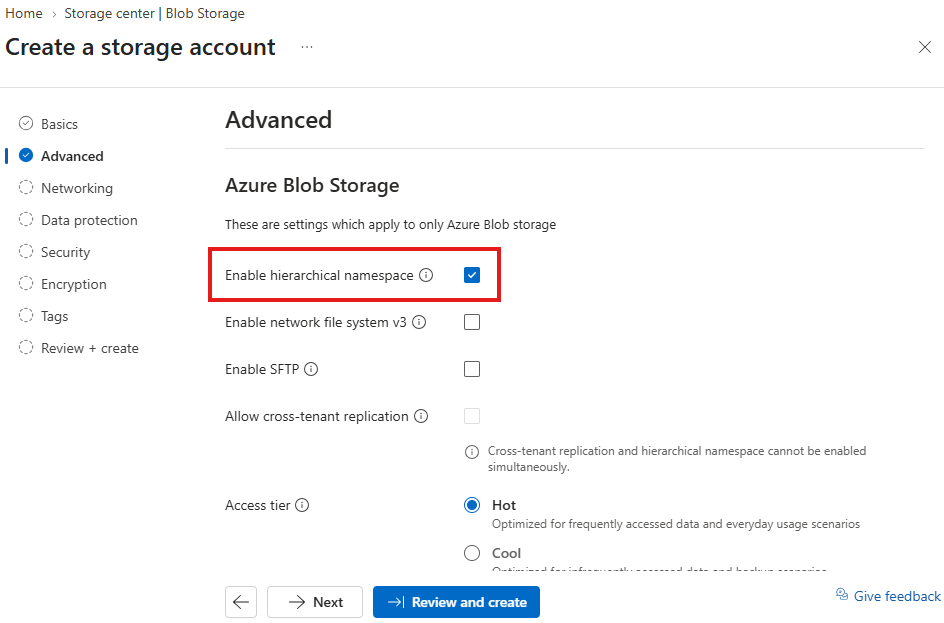
Task: Open info tooltip for hierarchical namespace
Action: click(x=426, y=275)
